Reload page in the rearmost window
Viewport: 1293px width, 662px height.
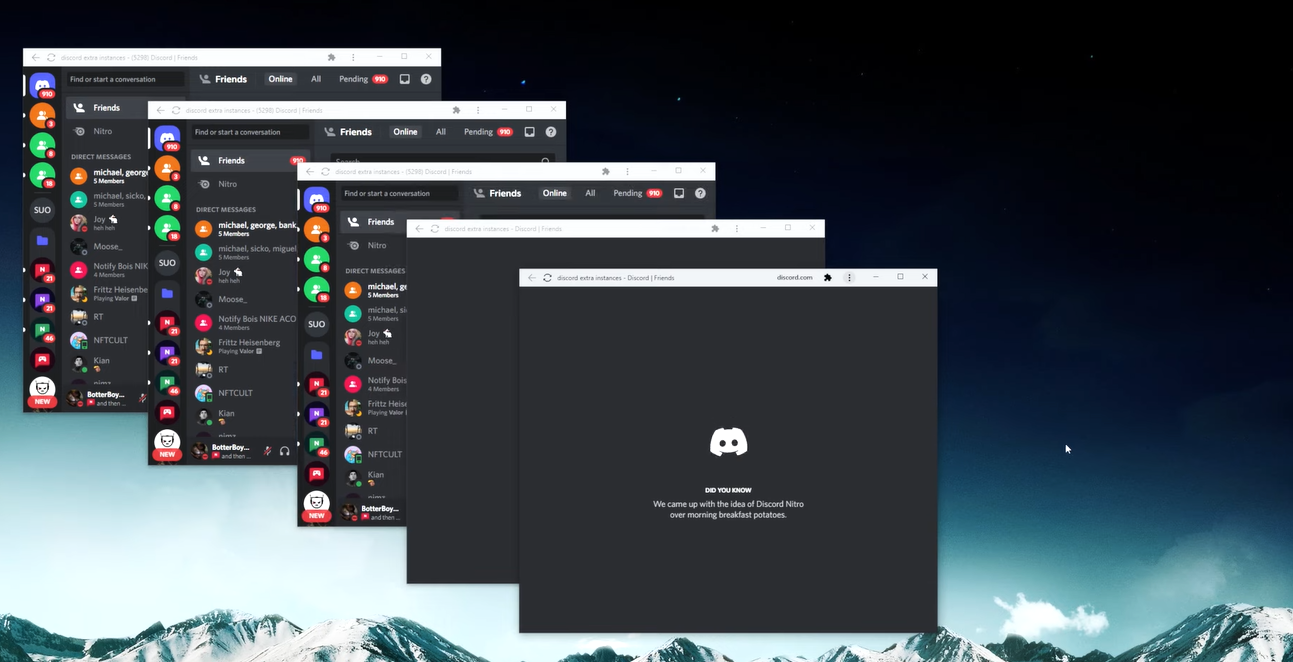pos(51,57)
